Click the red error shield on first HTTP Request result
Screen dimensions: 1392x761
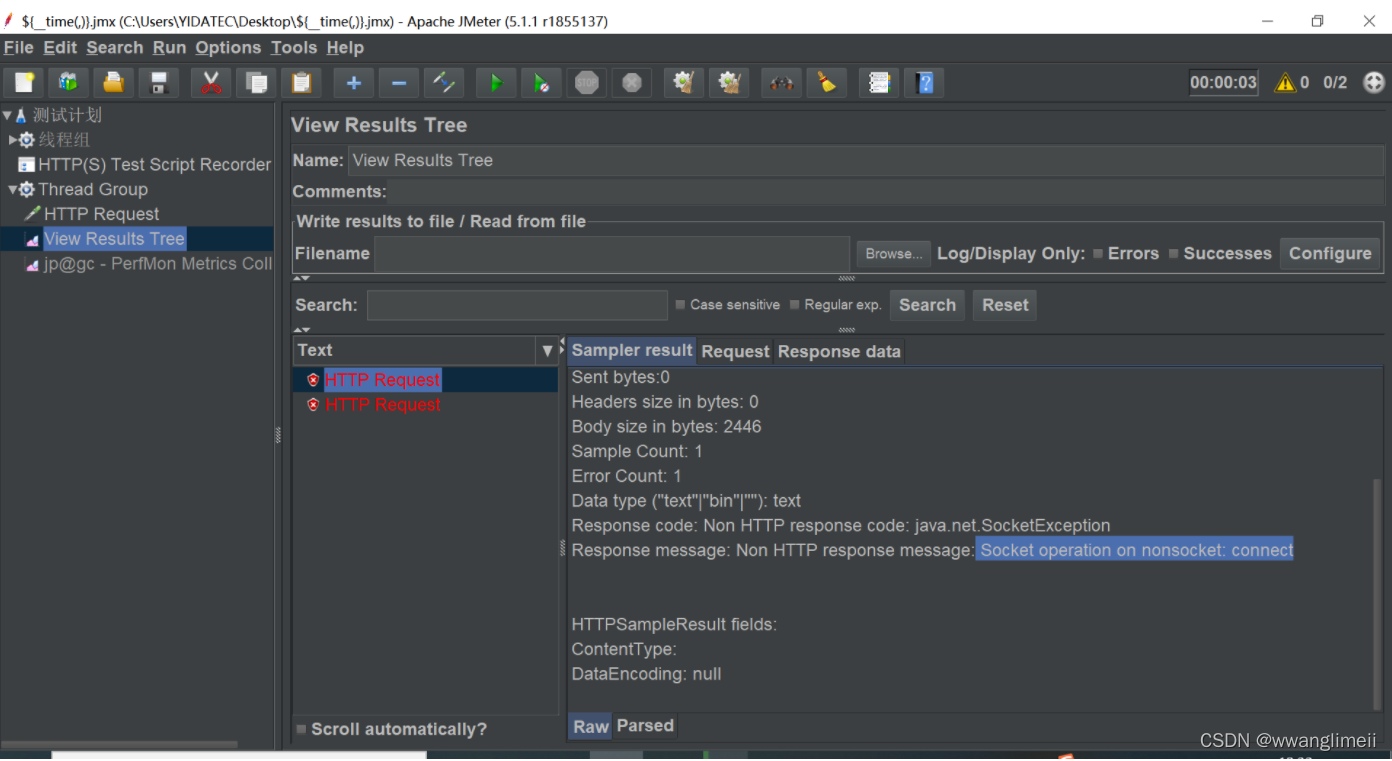(x=313, y=380)
